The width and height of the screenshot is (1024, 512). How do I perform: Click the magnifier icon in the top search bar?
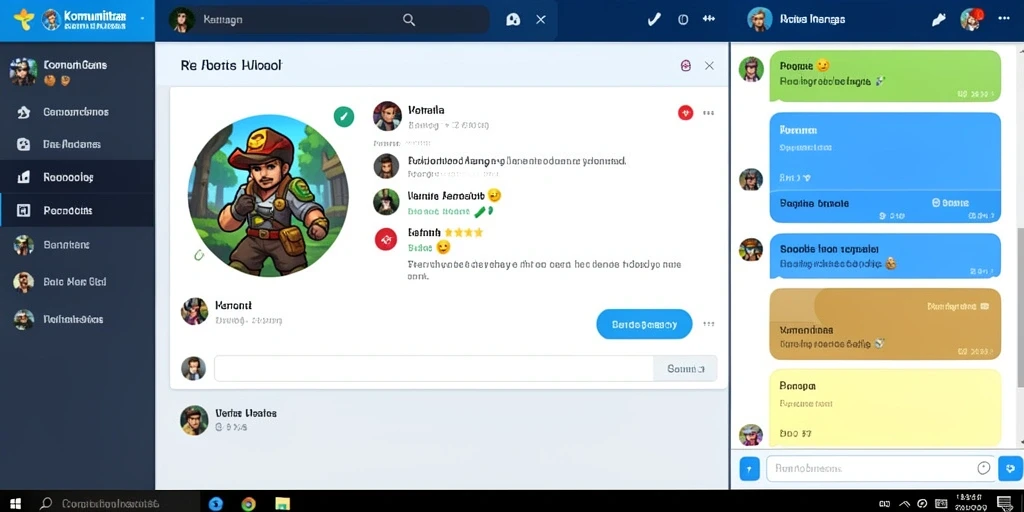point(409,20)
